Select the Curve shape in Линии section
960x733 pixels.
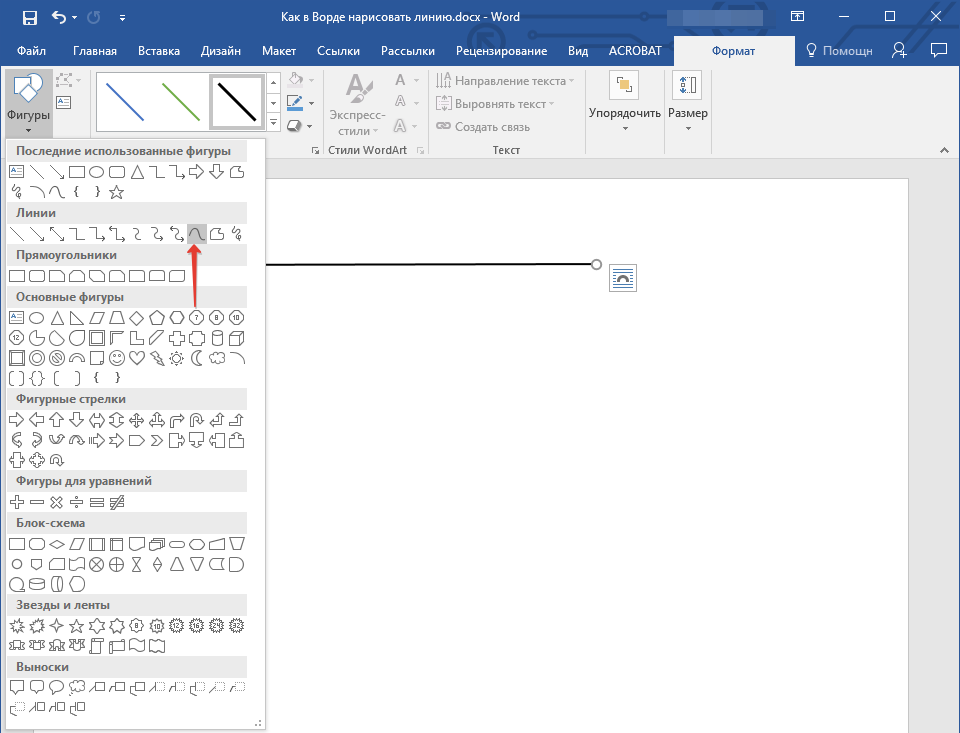tap(197, 234)
